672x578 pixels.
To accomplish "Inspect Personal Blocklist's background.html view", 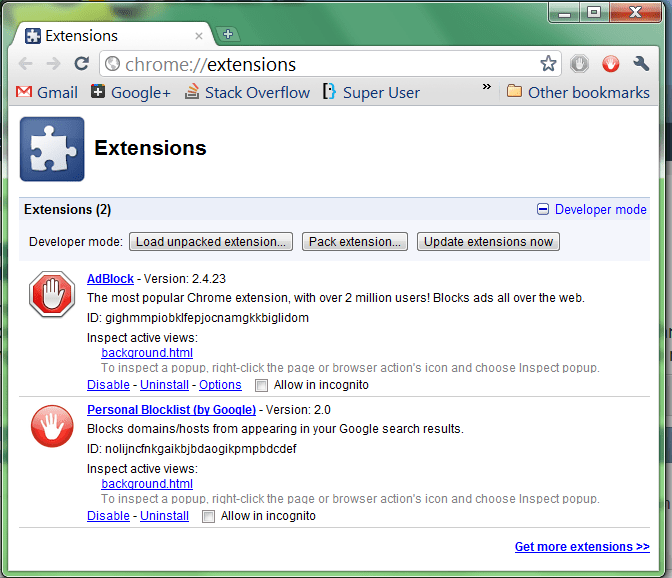I will pyautogui.click(x=147, y=484).
